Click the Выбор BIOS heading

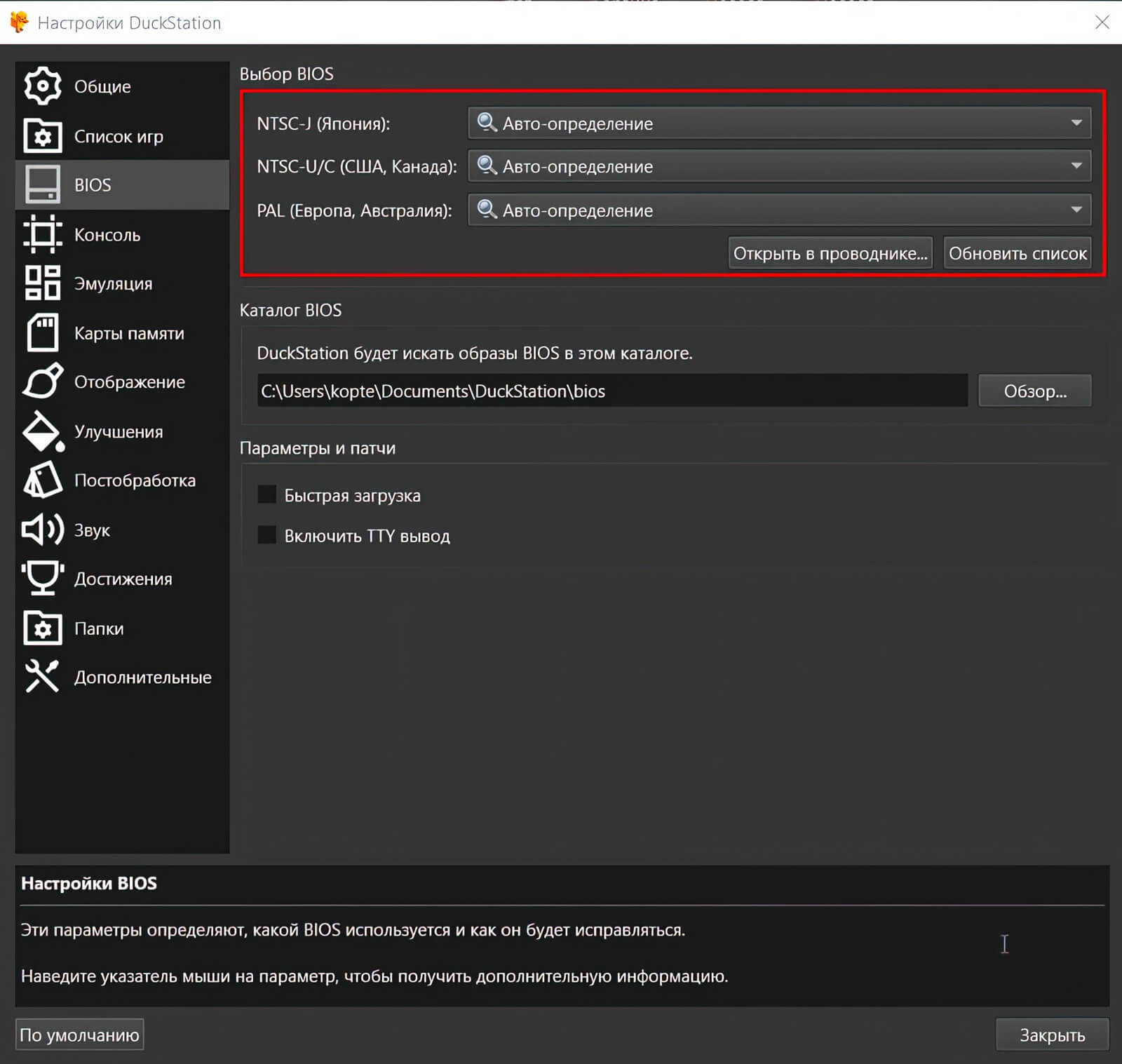[286, 74]
